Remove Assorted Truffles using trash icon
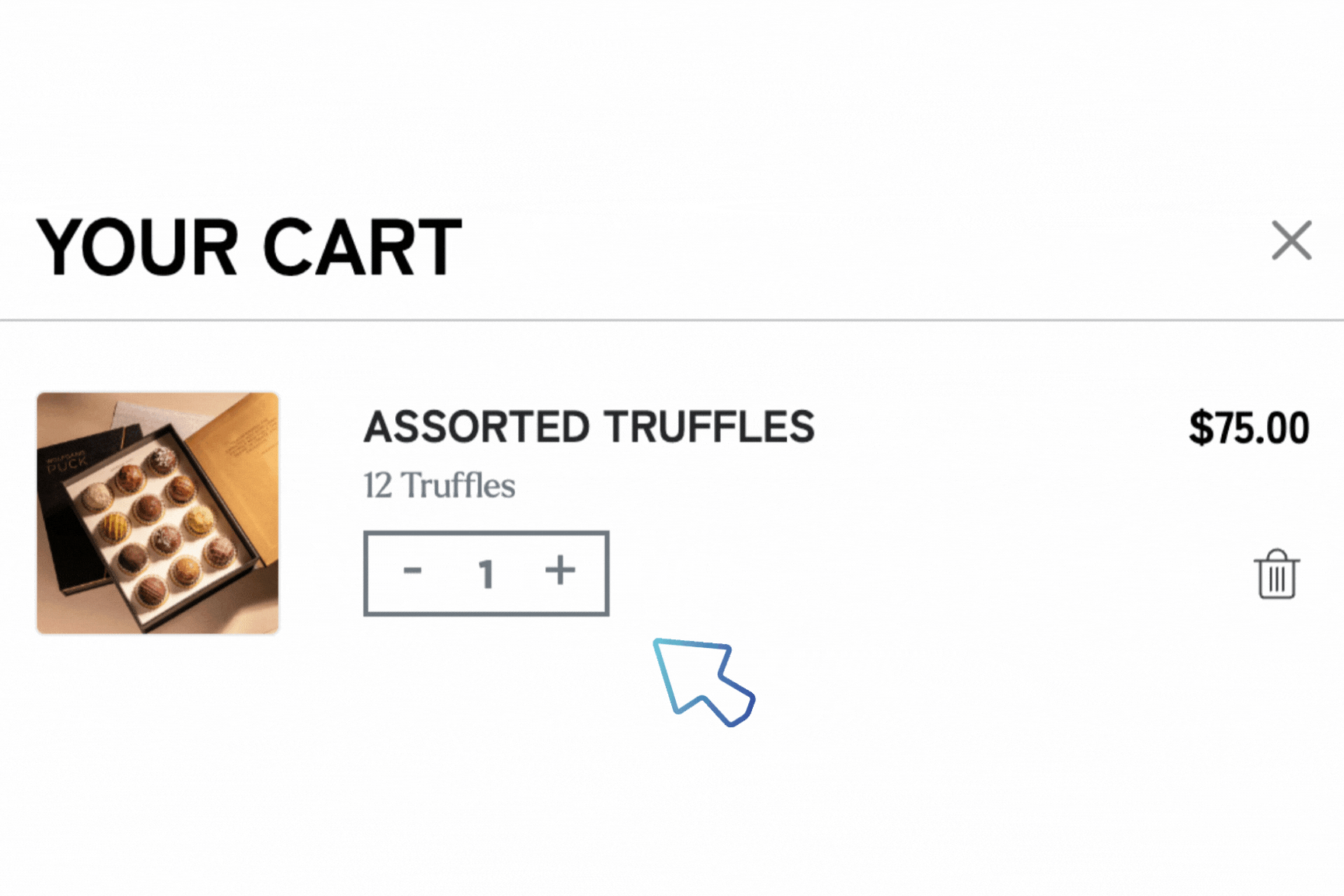Screen dimensions: 1344x896 click(1276, 574)
